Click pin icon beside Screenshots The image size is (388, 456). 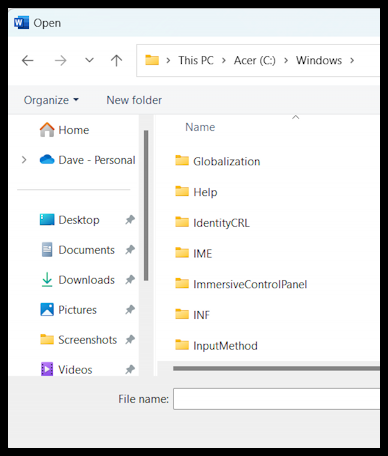click(130, 340)
